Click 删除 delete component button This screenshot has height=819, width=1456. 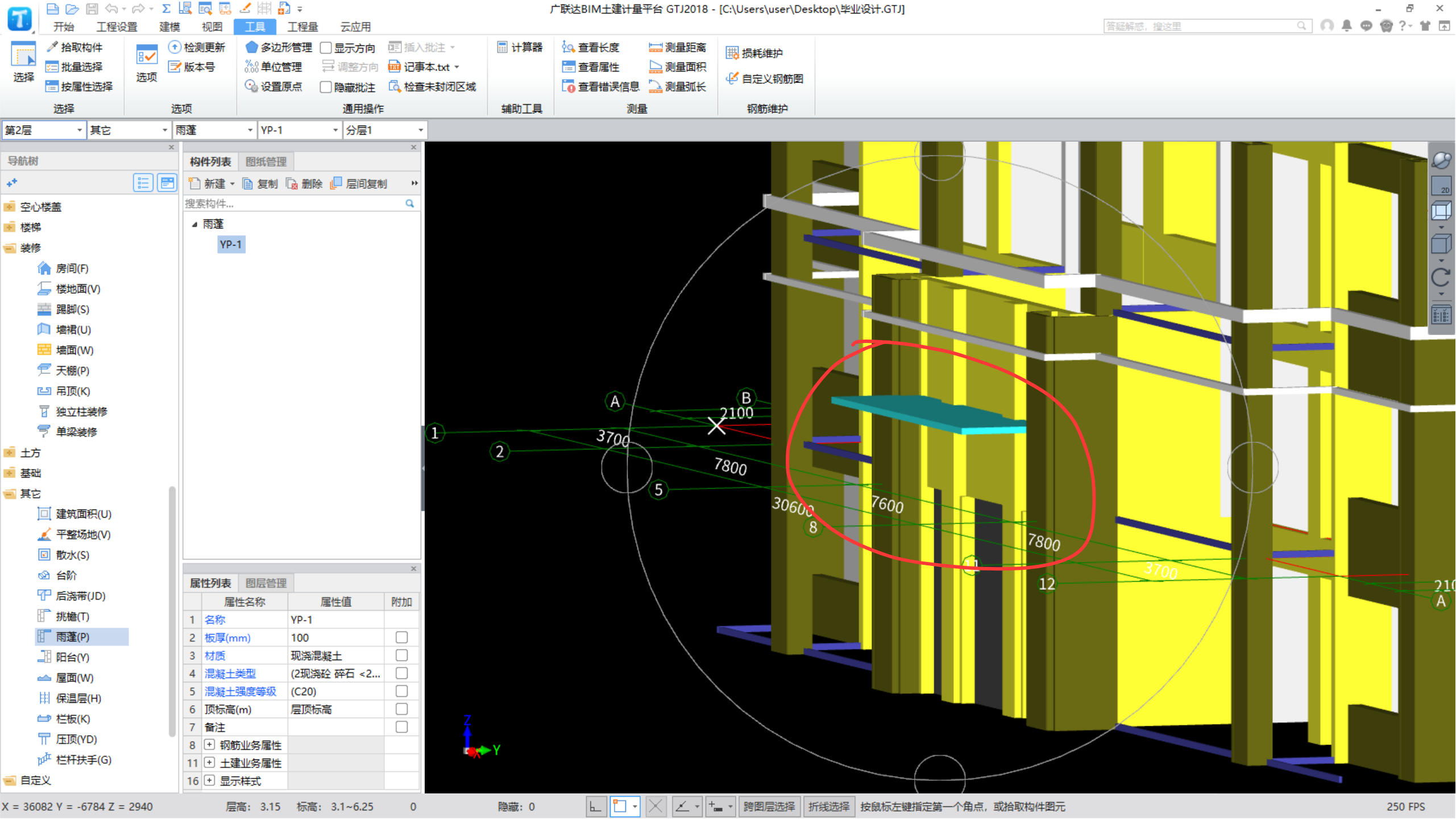point(304,184)
